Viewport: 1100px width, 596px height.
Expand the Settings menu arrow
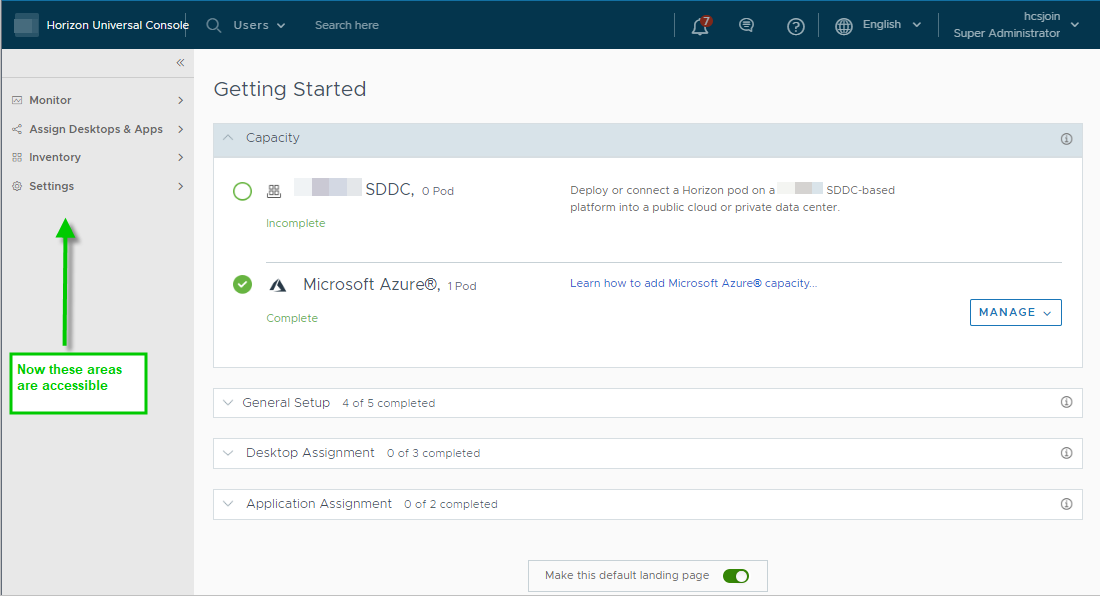coord(180,186)
